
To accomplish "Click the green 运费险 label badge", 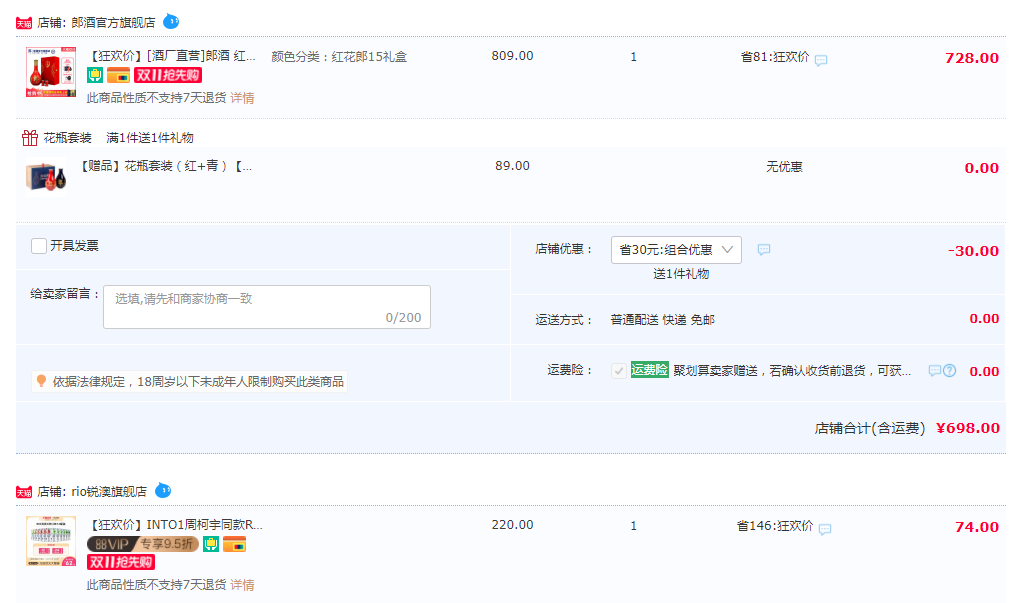I will pos(650,370).
